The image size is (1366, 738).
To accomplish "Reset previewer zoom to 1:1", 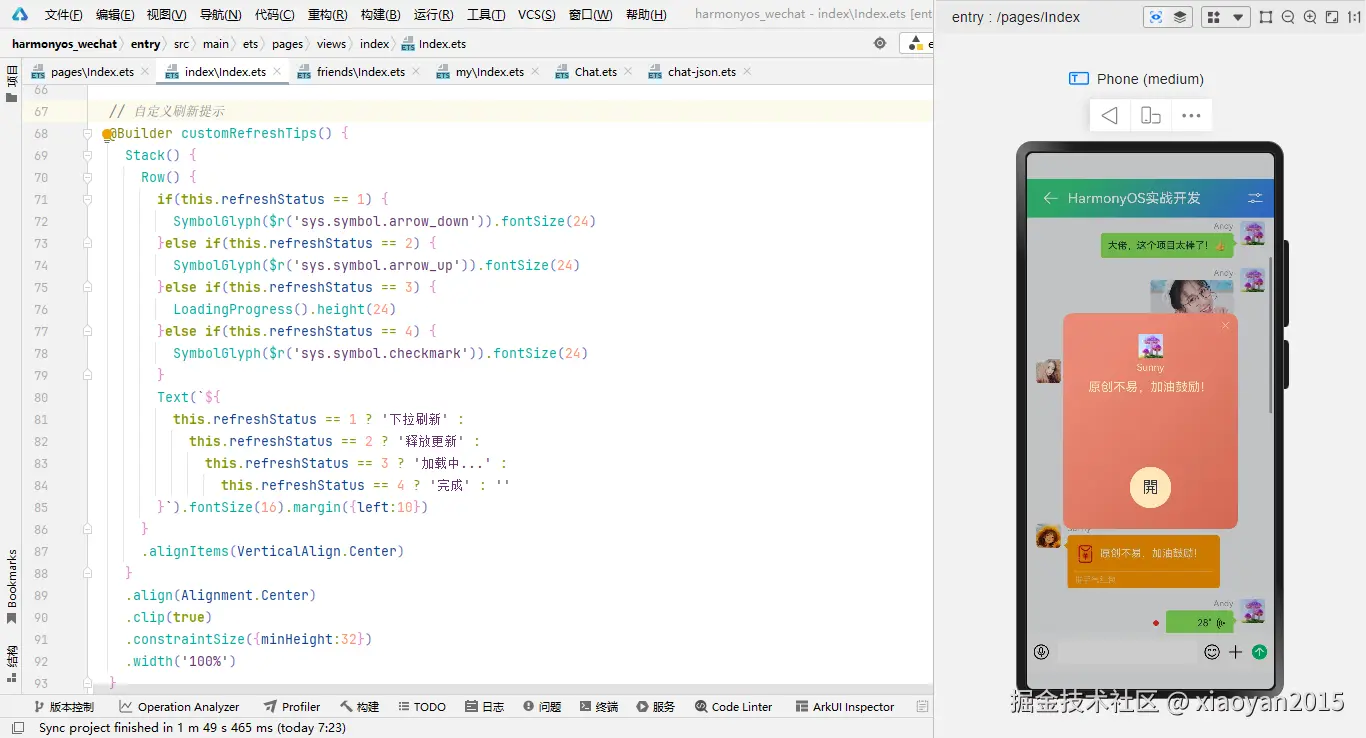I will [1355, 17].
